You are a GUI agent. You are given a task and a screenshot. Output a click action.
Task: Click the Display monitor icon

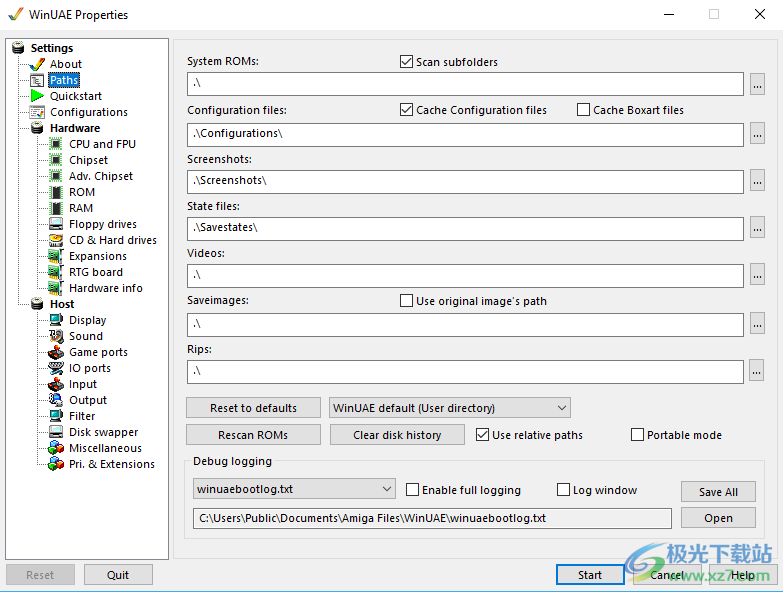56,320
